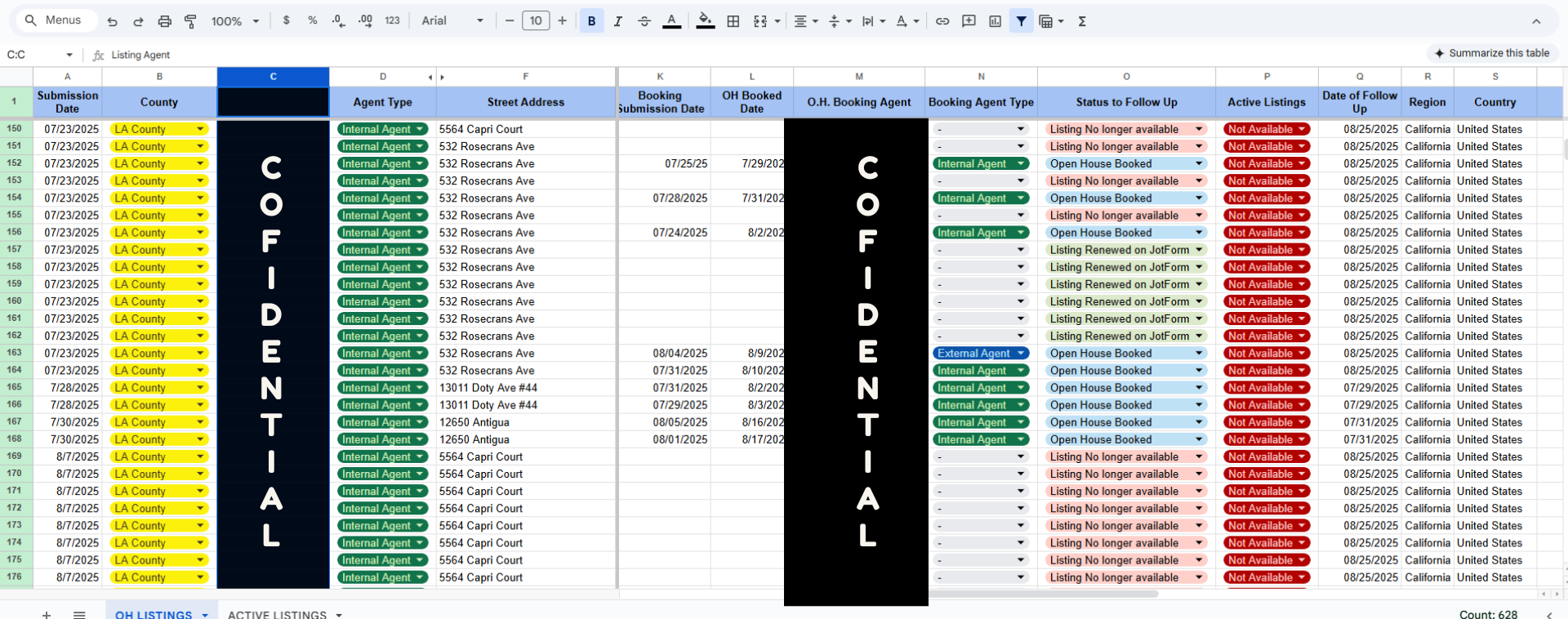Open the cell borders tool

click(x=733, y=21)
